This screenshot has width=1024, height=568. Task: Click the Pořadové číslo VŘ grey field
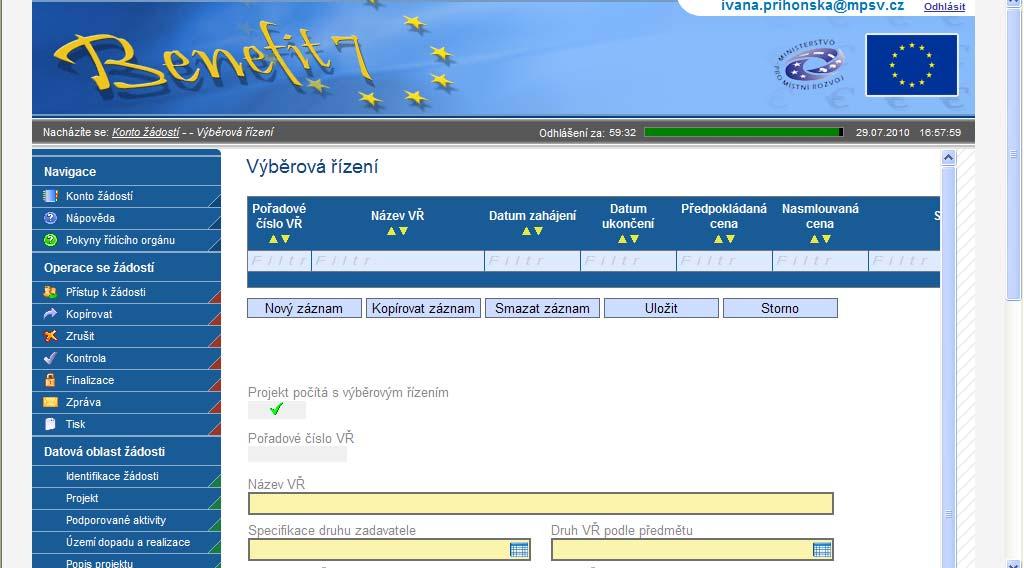pos(297,454)
